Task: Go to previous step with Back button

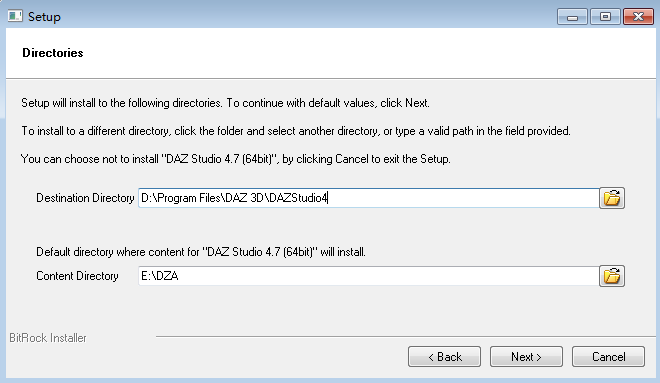Action: pos(444,357)
